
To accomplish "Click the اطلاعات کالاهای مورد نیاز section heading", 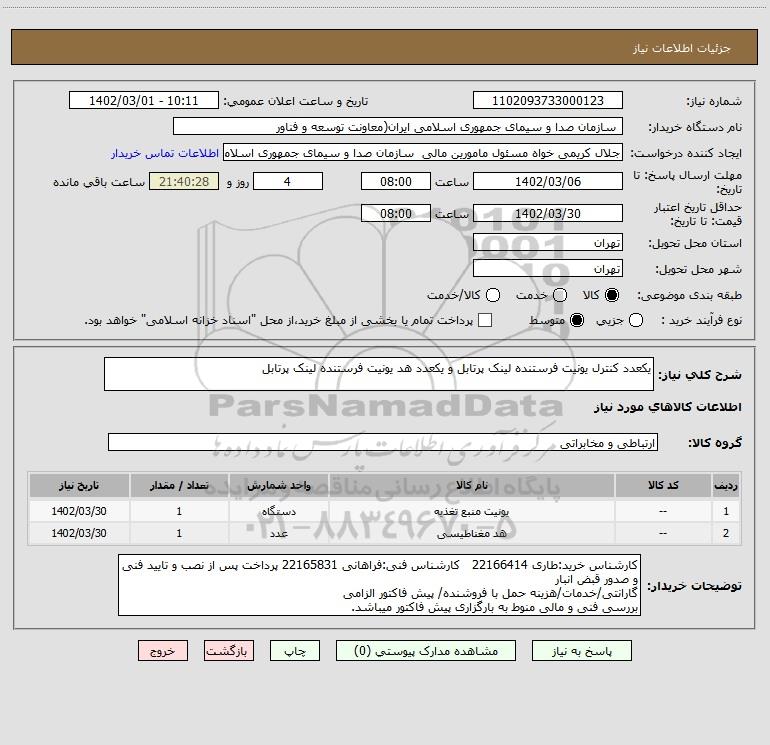I will pyautogui.click(x=668, y=407).
